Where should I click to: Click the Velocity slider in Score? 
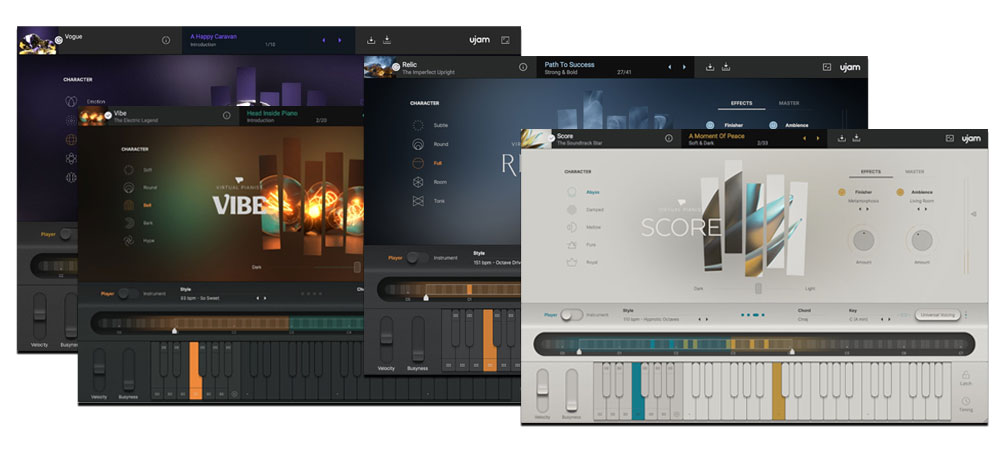pos(543,390)
